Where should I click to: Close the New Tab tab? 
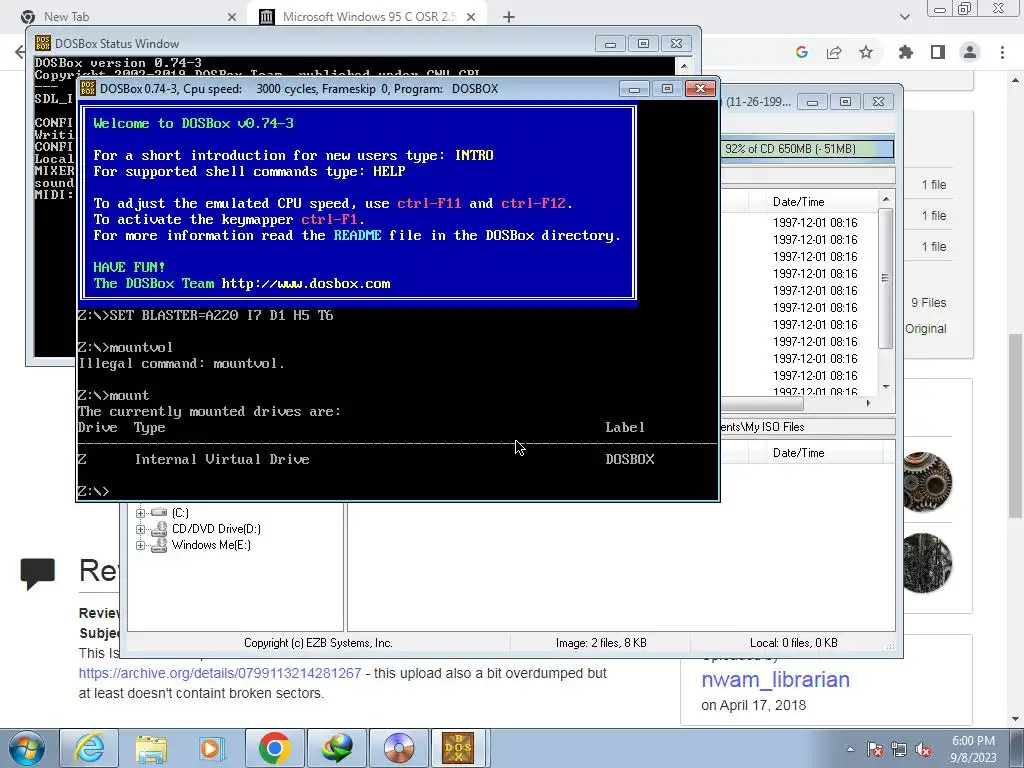(232, 17)
